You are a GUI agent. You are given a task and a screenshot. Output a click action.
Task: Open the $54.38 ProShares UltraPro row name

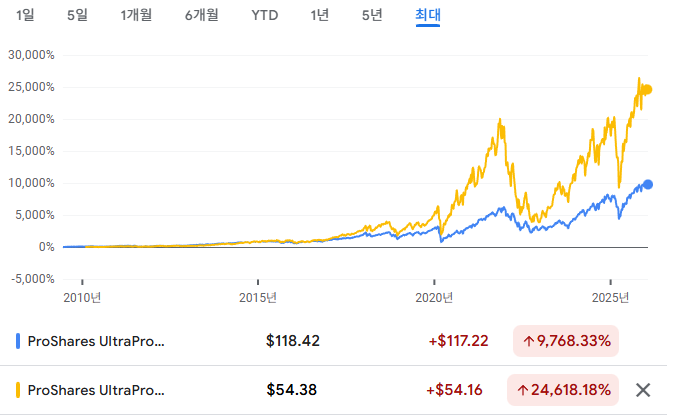[96, 390]
